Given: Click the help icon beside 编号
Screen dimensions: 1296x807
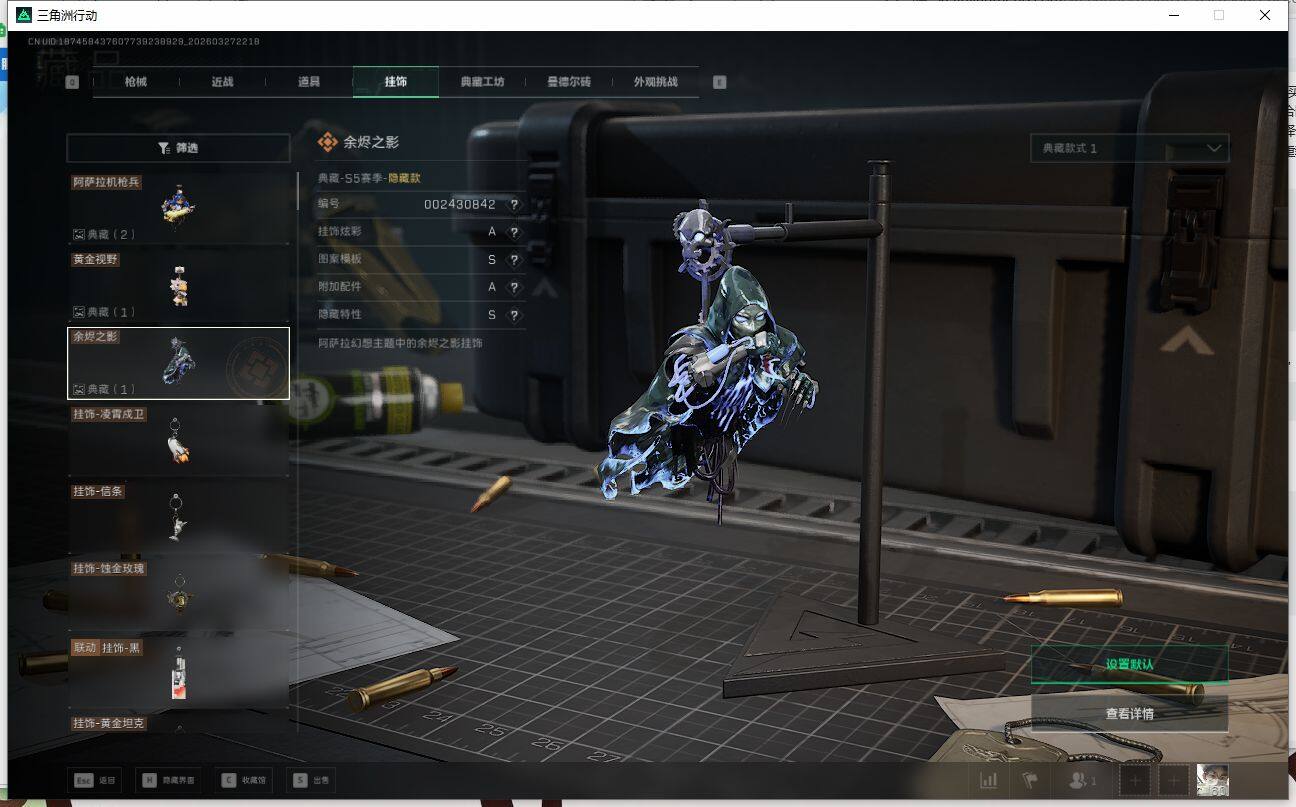Looking at the screenshot, I should coord(514,204).
